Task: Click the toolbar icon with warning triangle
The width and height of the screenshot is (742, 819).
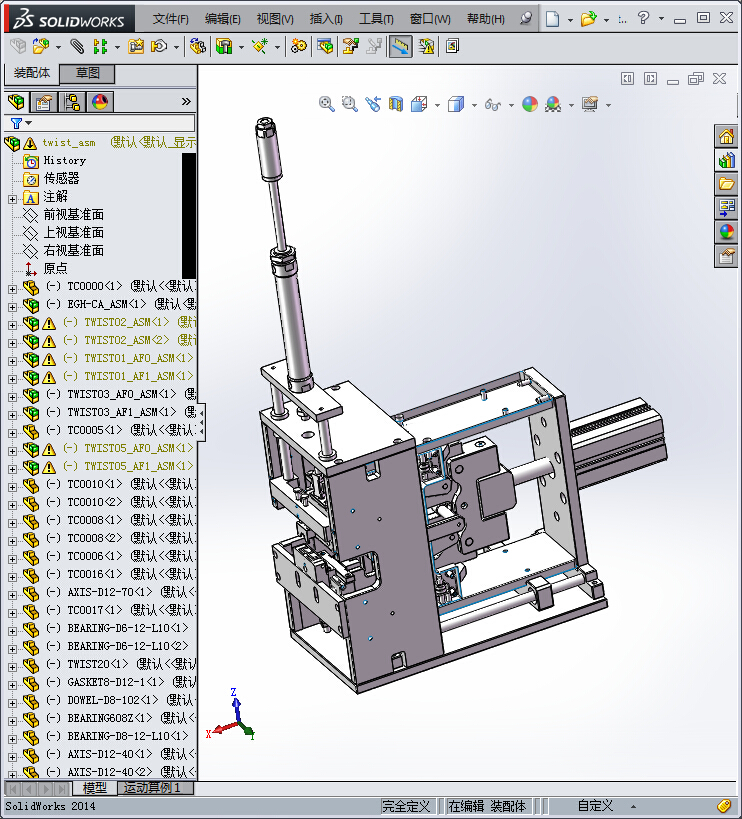Action: tap(427, 46)
